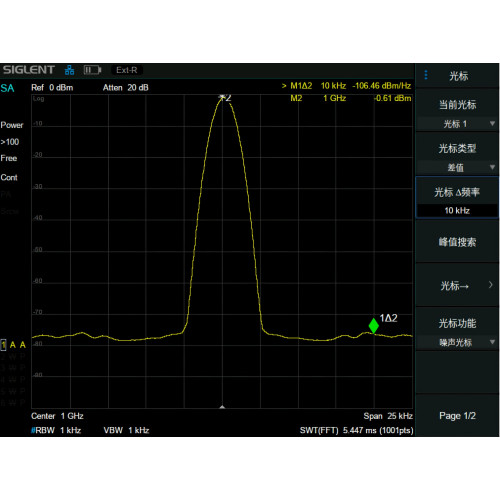Screen dimensions: 500x500
Task: Click the VBW 1 kHz readout
Action: click(x=126, y=430)
